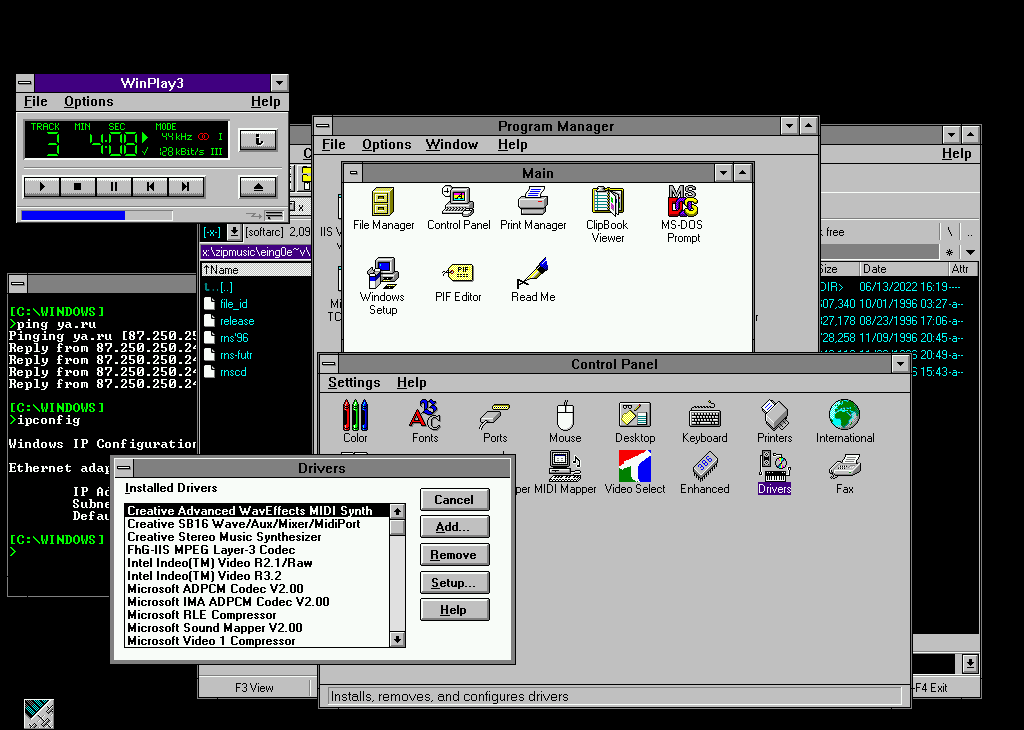This screenshot has height=730, width=1024.
Task: Start the MS-DOS Prompt icon
Action: [683, 214]
